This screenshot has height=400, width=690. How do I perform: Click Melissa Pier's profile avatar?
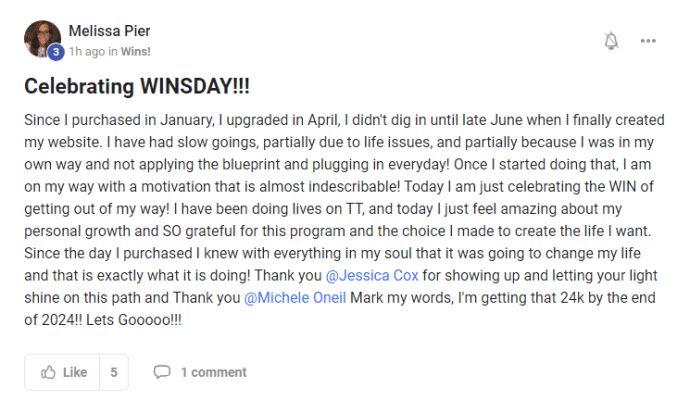click(x=42, y=39)
